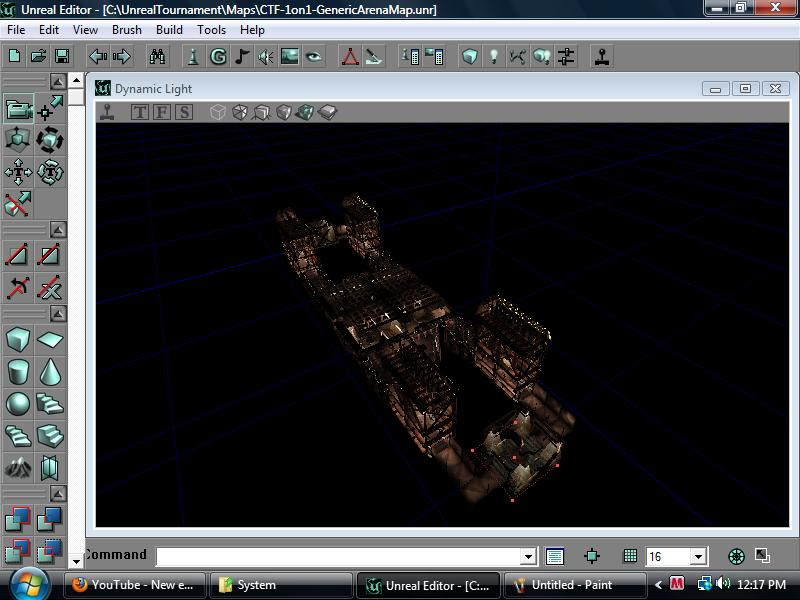Select the Sphere brush builder

[16, 406]
